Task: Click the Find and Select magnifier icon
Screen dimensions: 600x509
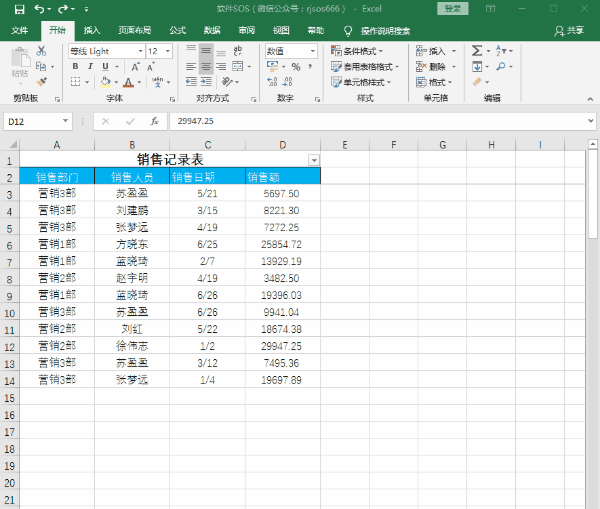Action: tap(501, 67)
